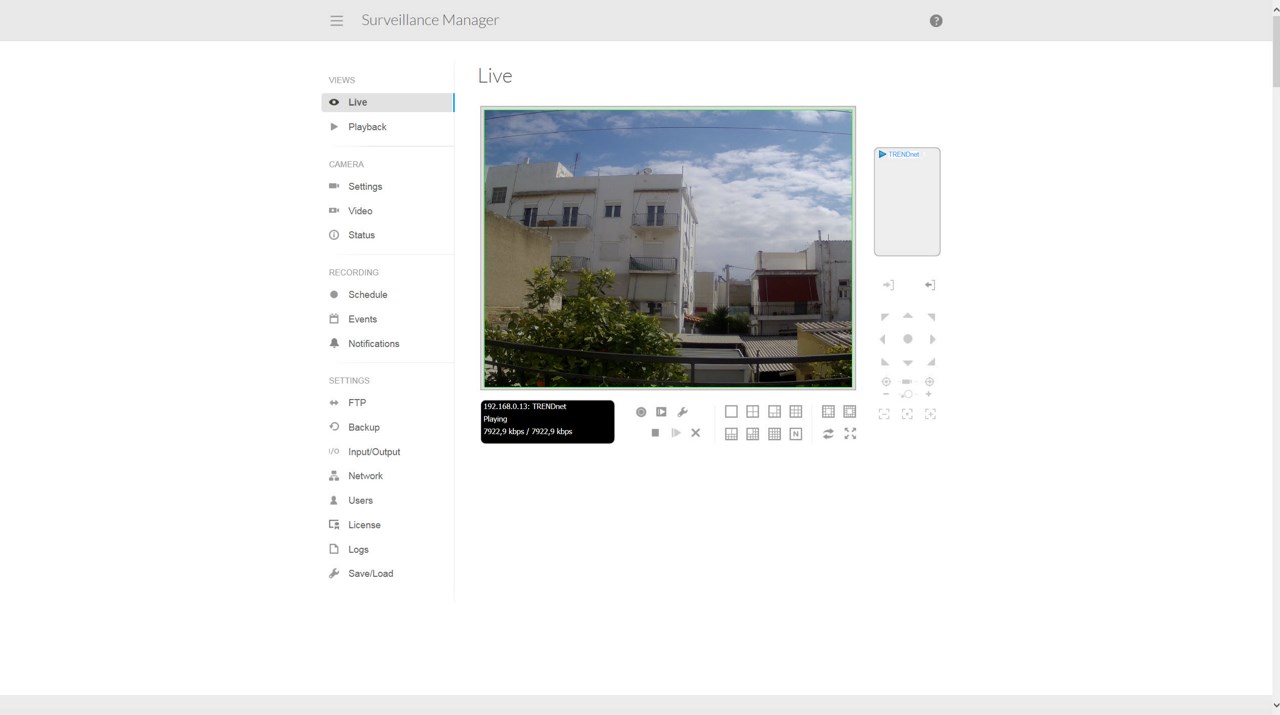Click the play triangle icon below the video

coord(676,433)
